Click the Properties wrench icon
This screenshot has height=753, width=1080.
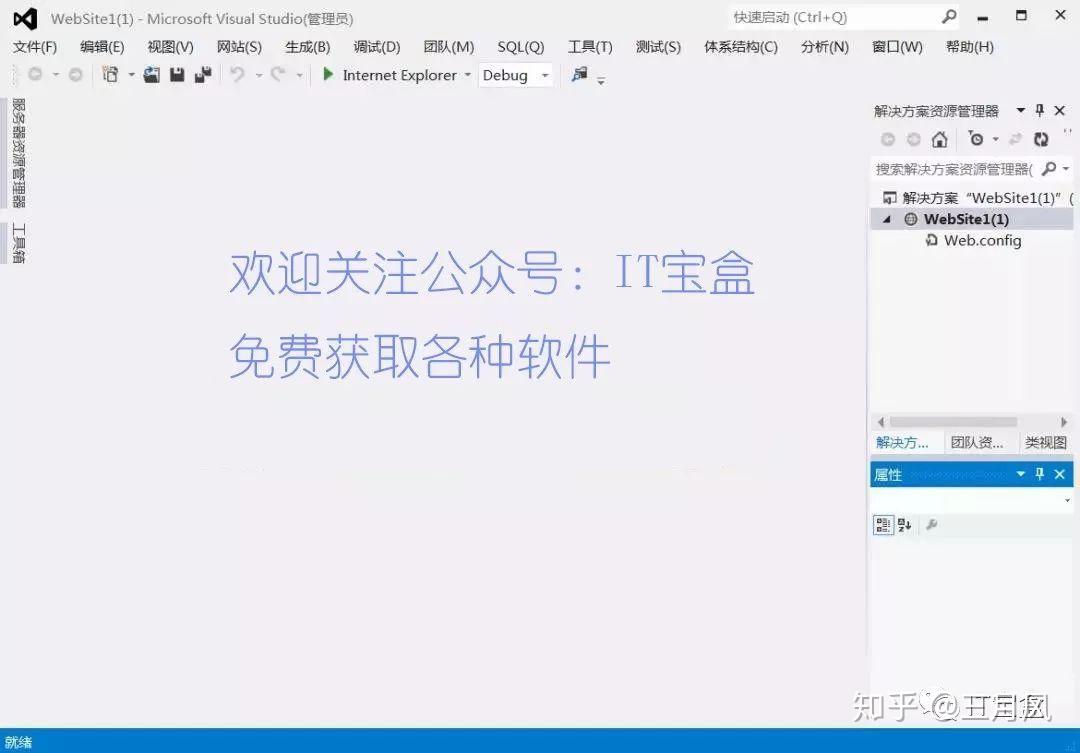coord(930,525)
